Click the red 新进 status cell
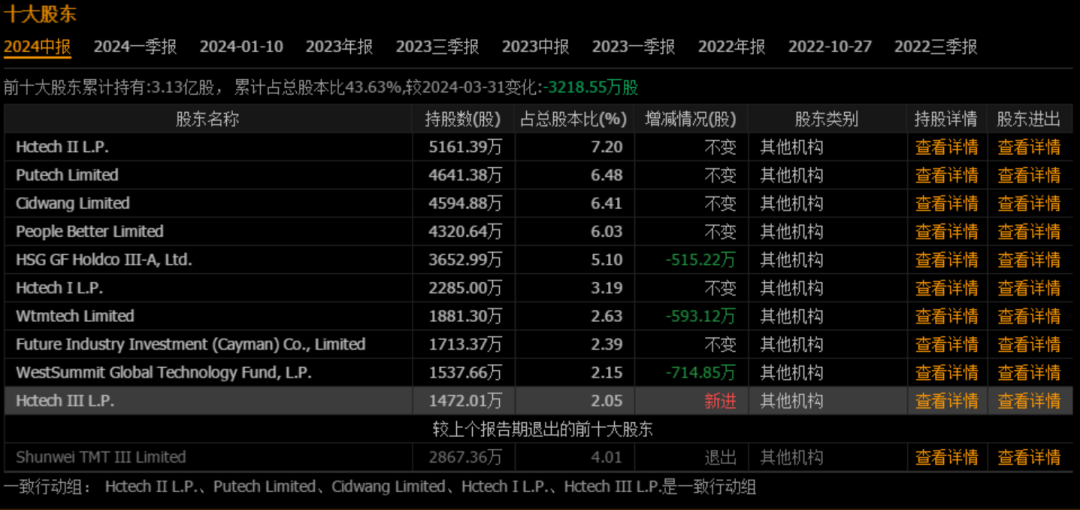The image size is (1080, 510). [x=720, y=401]
